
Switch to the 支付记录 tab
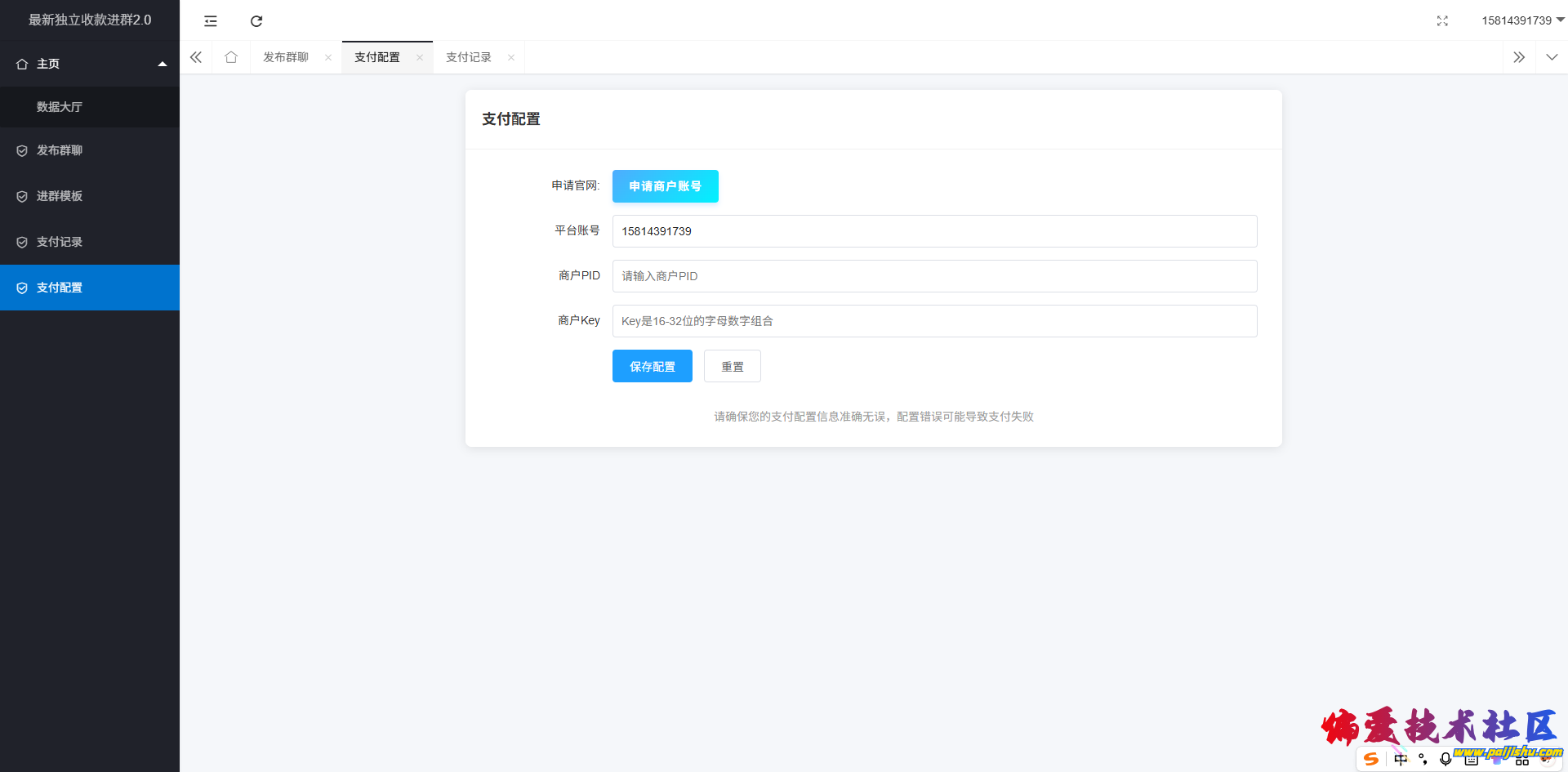(x=469, y=57)
